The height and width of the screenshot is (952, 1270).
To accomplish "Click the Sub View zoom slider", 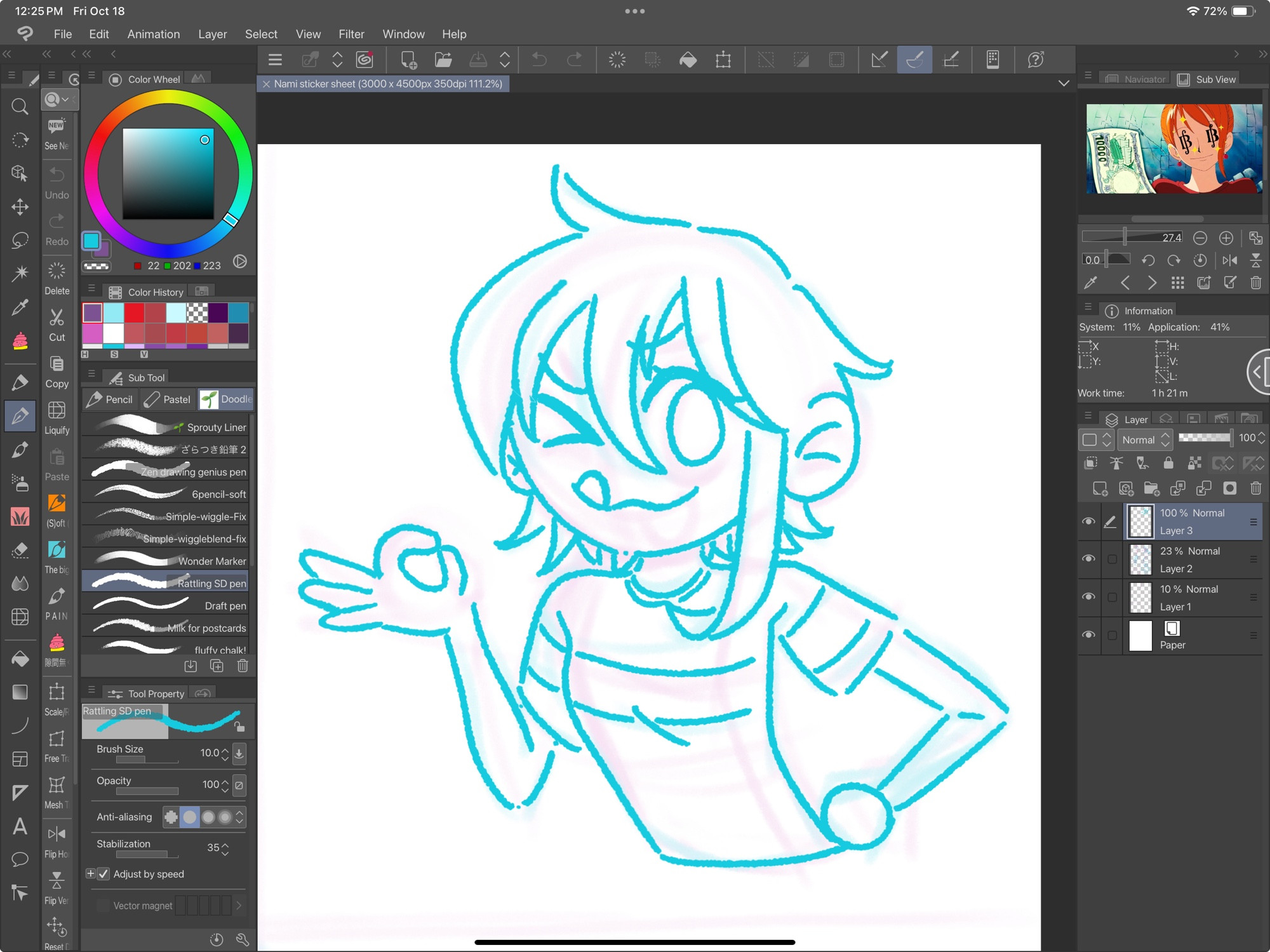I will click(x=1132, y=238).
